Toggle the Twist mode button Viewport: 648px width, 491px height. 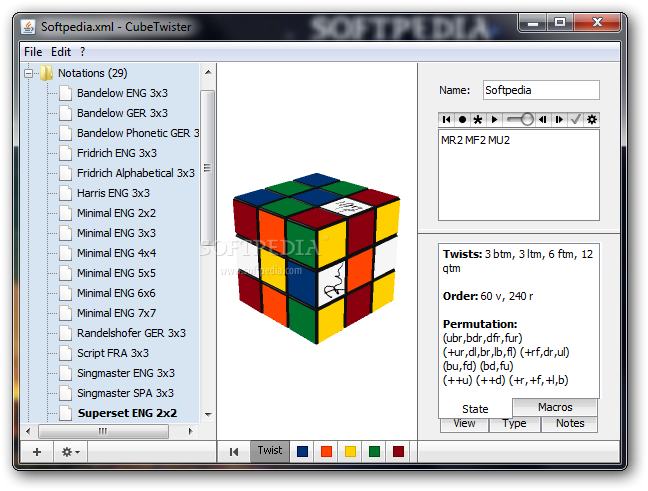pyautogui.click(x=270, y=450)
